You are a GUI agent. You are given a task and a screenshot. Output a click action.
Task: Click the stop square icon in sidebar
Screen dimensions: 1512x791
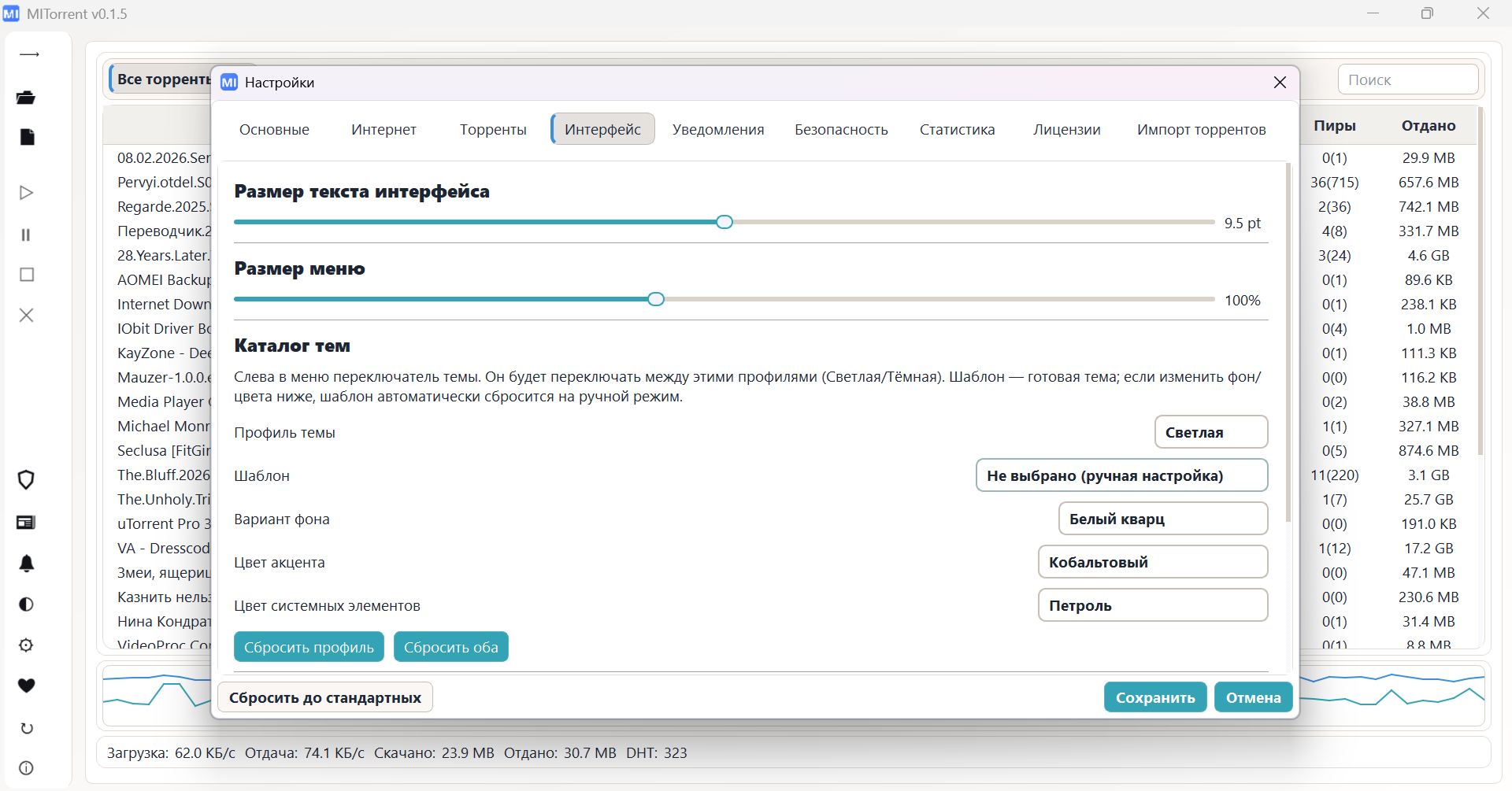click(x=27, y=275)
